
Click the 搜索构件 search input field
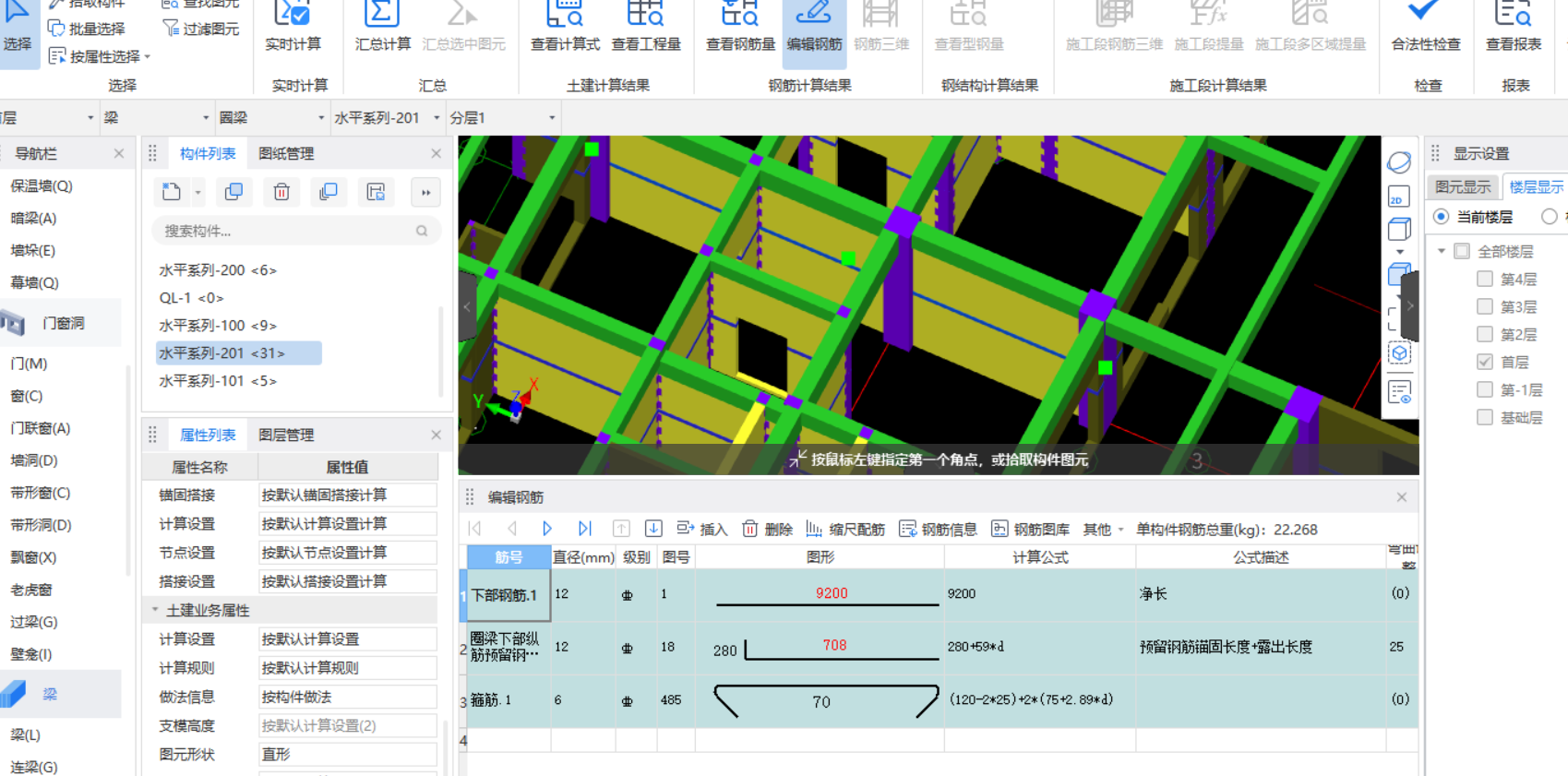click(x=295, y=231)
